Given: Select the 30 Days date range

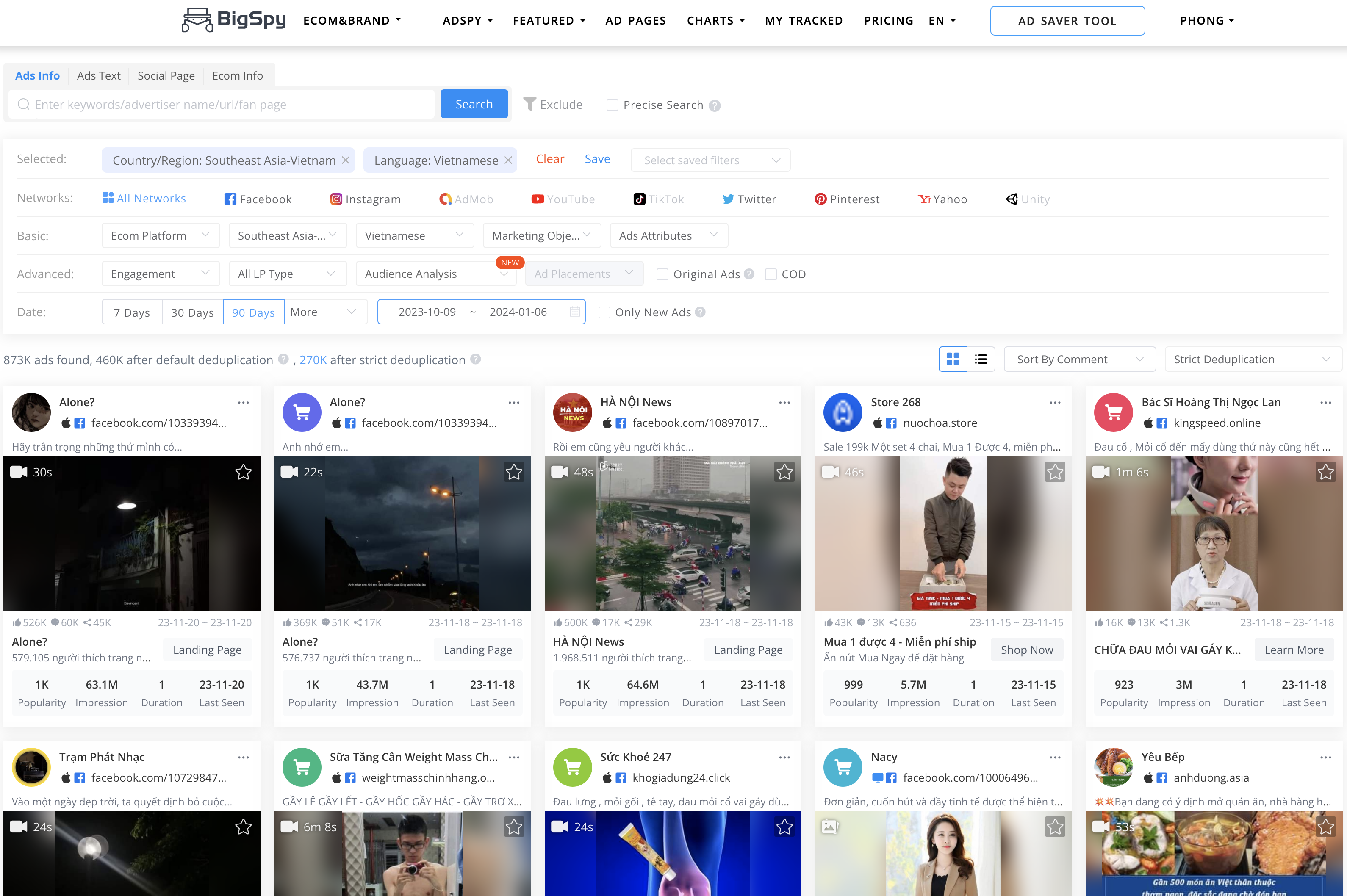Looking at the screenshot, I should point(193,312).
